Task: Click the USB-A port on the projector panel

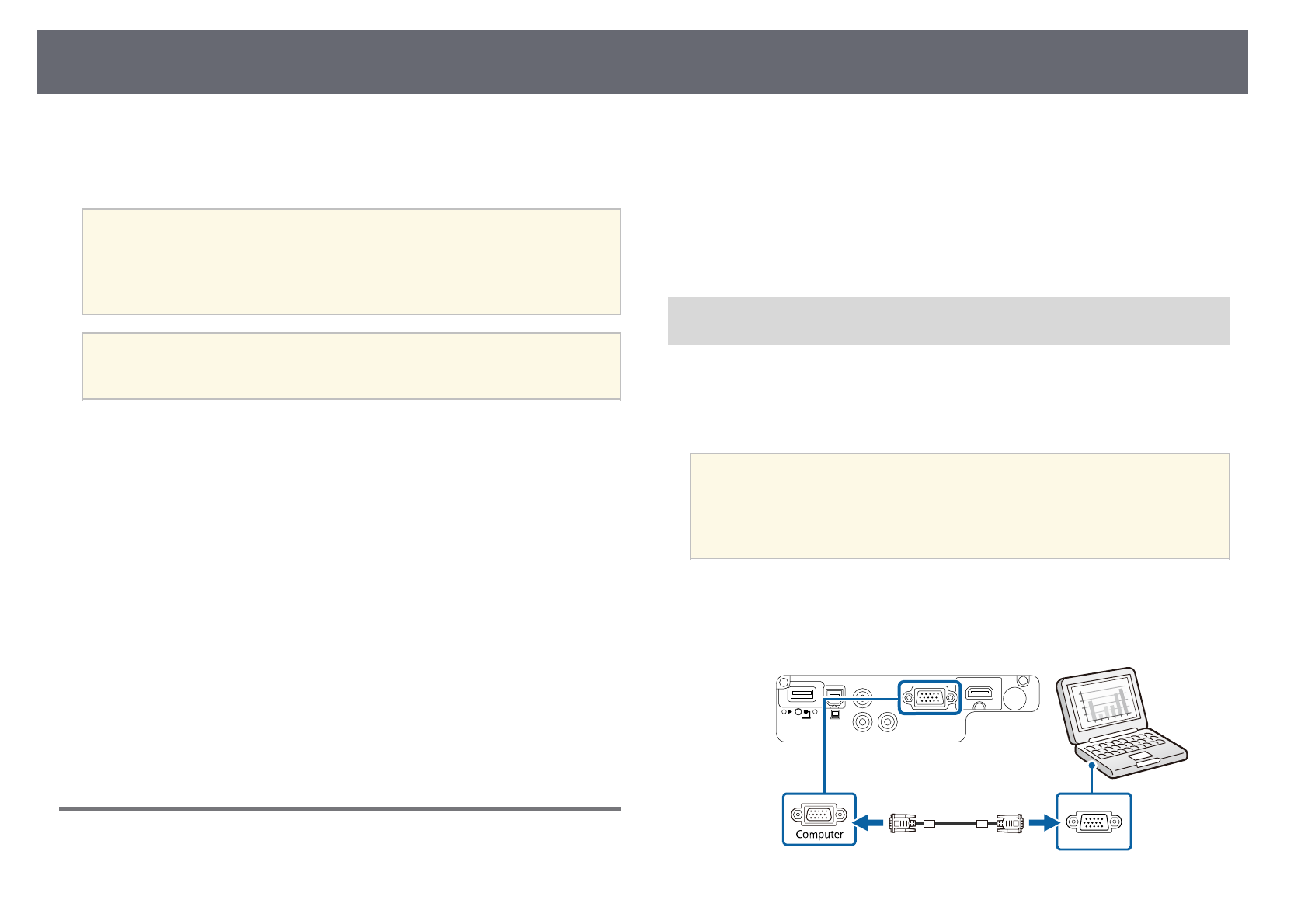Action: click(x=802, y=693)
